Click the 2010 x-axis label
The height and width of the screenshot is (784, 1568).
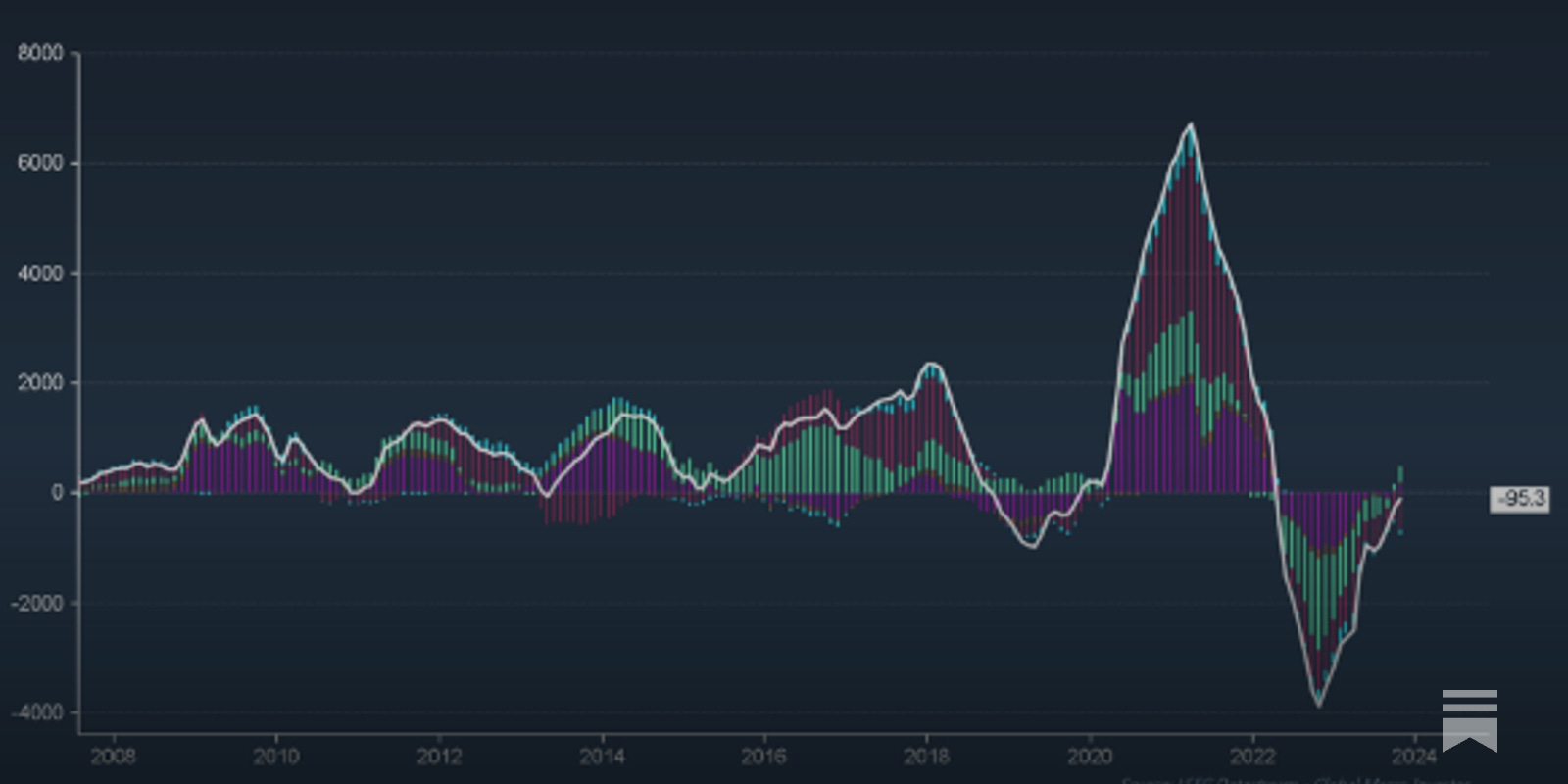(x=276, y=757)
